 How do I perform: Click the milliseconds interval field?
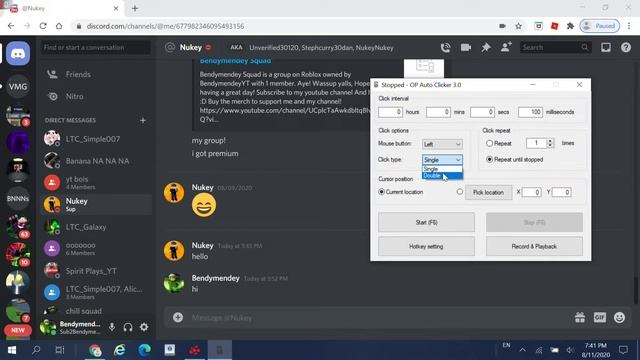tap(530, 112)
